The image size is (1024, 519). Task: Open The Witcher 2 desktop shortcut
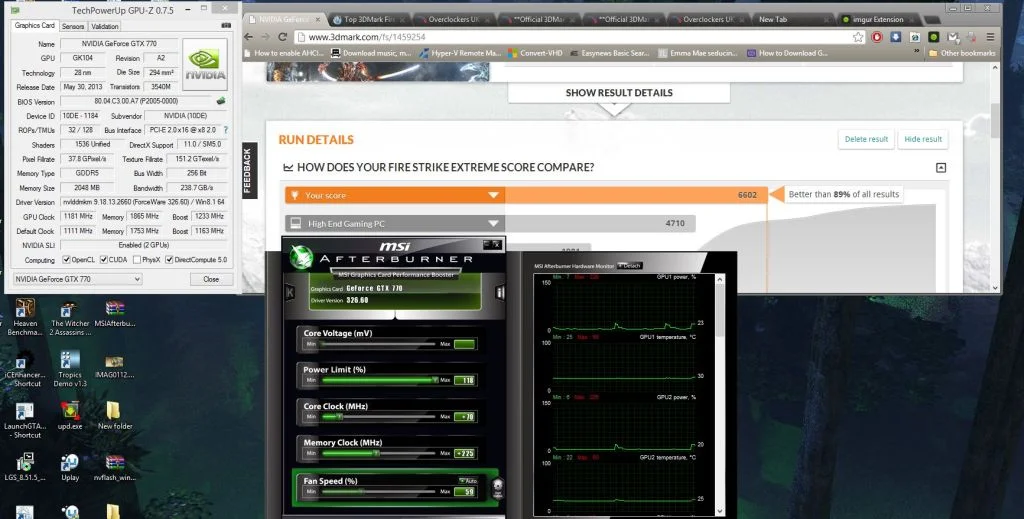tap(69, 319)
